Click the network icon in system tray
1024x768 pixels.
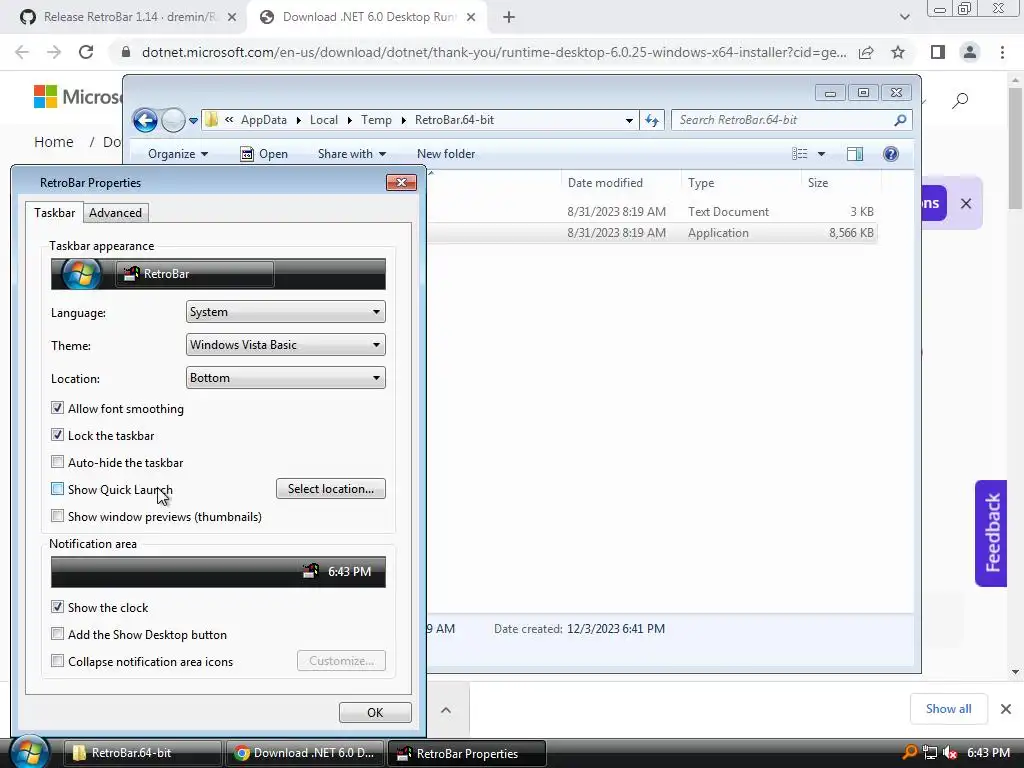[930, 753]
